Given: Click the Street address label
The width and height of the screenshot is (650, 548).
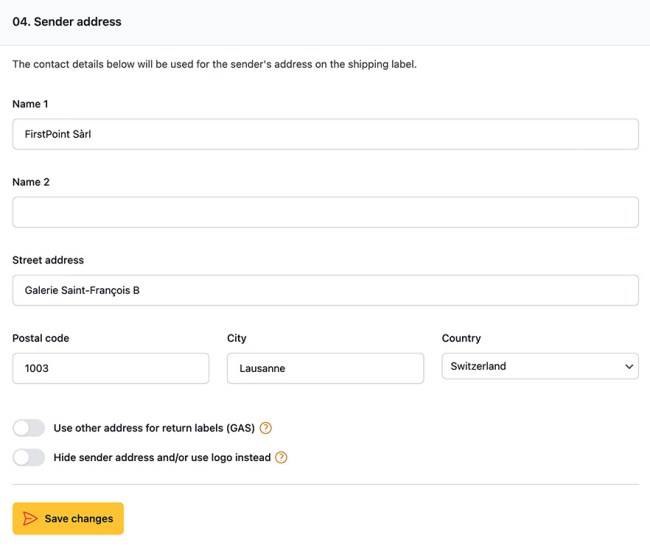Looking at the screenshot, I should click(x=48, y=260).
